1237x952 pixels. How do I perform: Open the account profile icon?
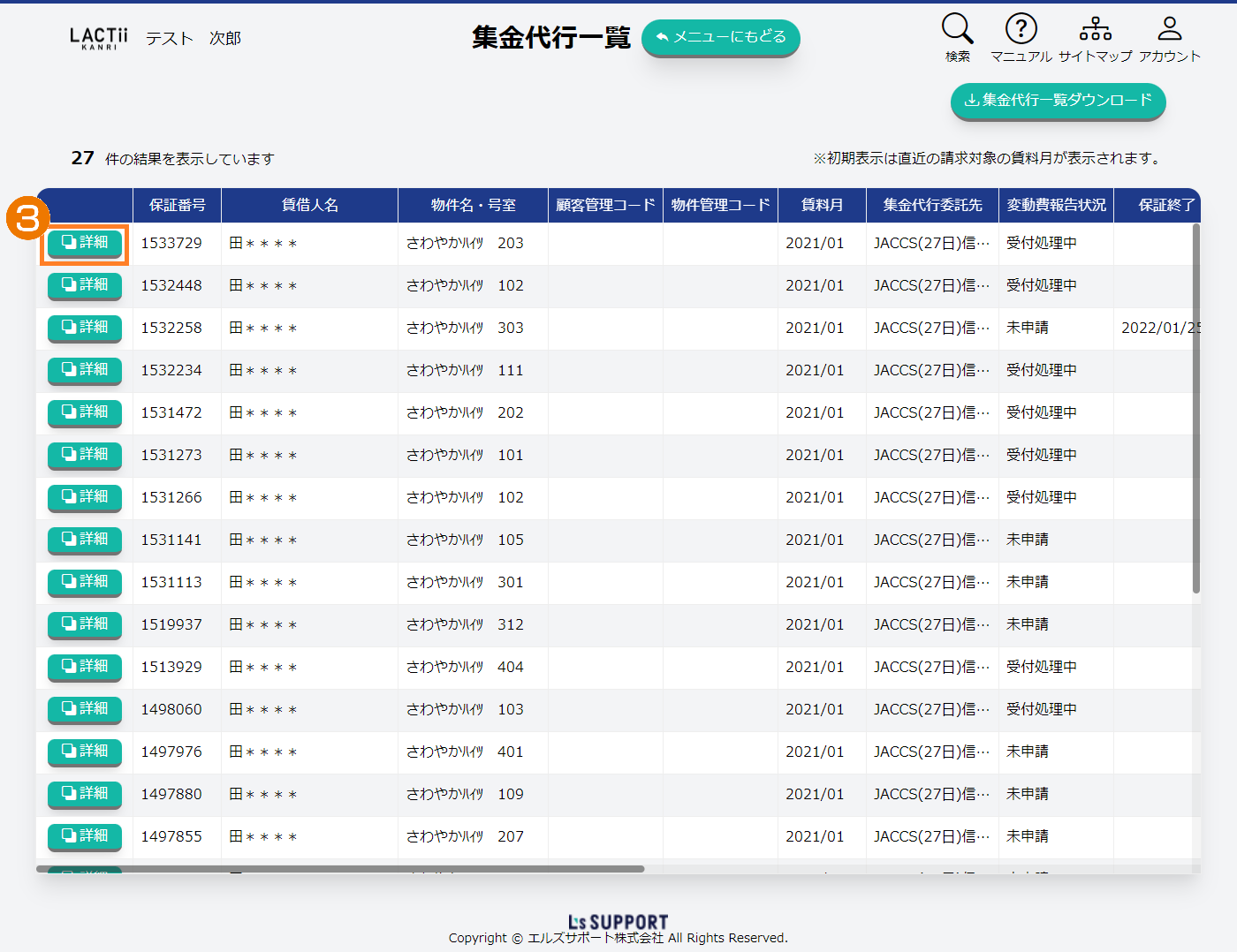(x=1169, y=29)
